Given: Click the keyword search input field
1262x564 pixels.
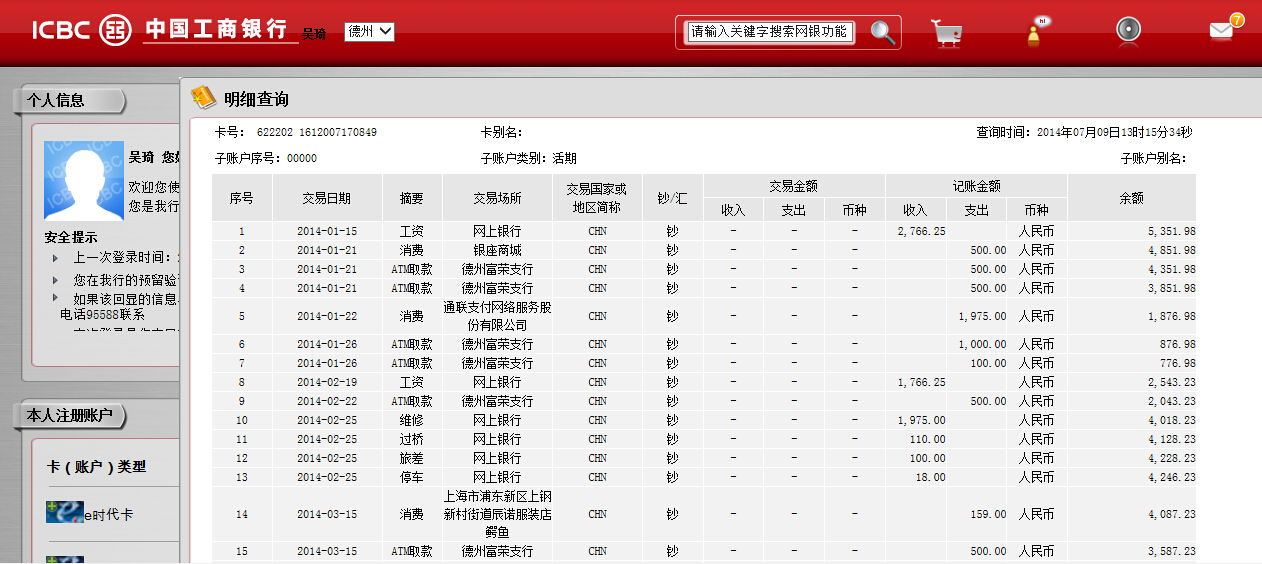Looking at the screenshot, I should pyautogui.click(x=769, y=32).
